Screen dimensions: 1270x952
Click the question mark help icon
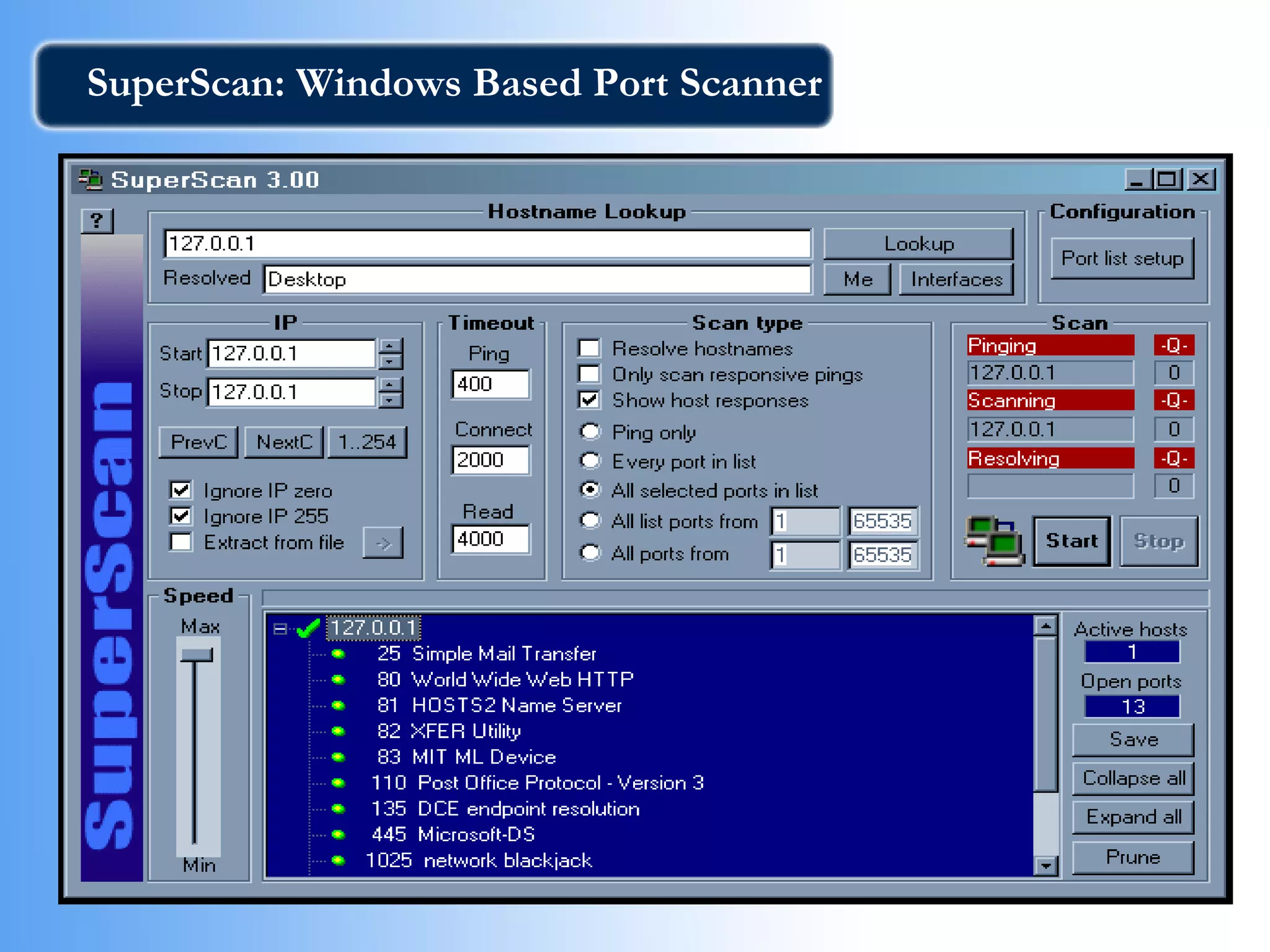tap(97, 221)
